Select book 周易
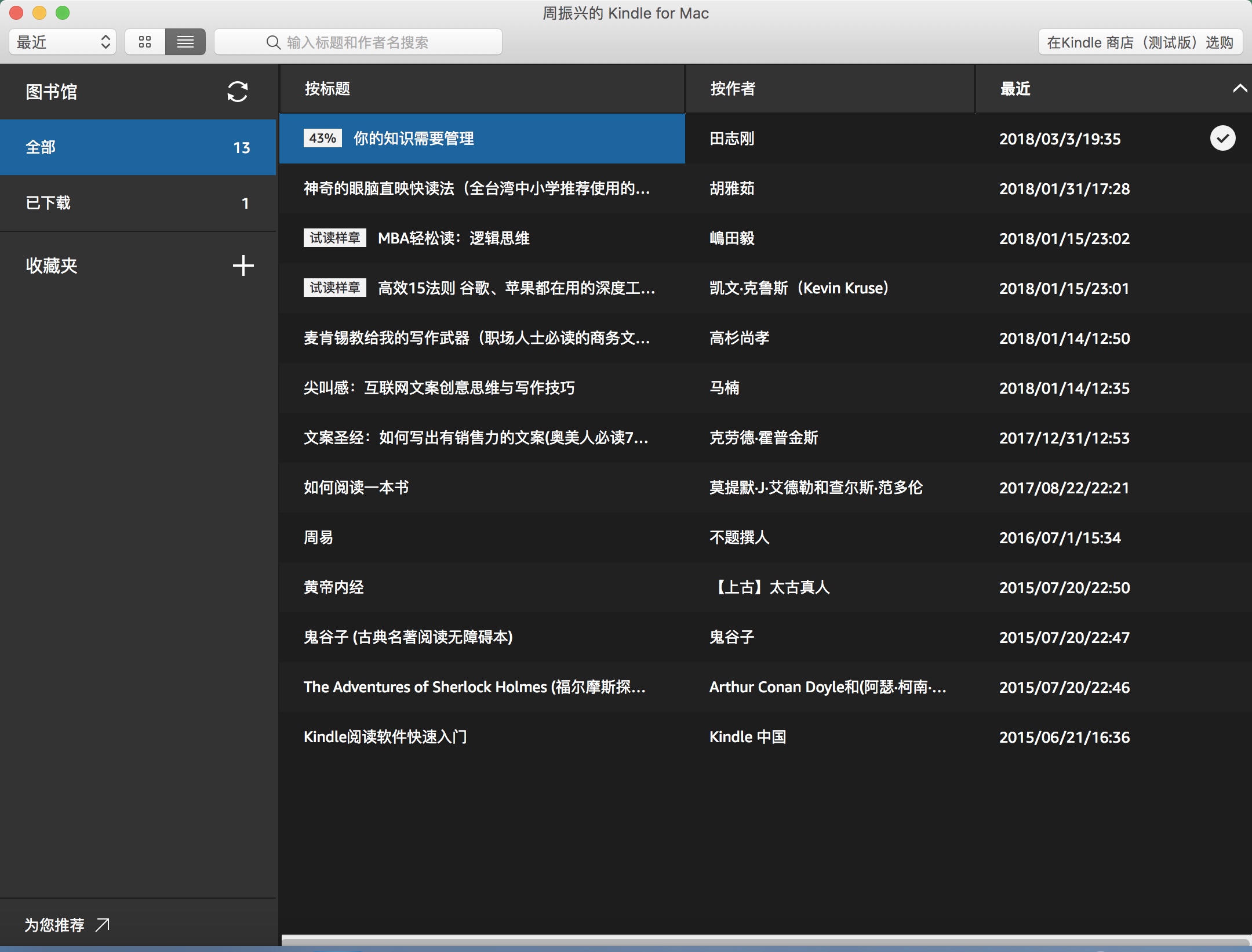The height and width of the screenshot is (952, 1252). [319, 537]
